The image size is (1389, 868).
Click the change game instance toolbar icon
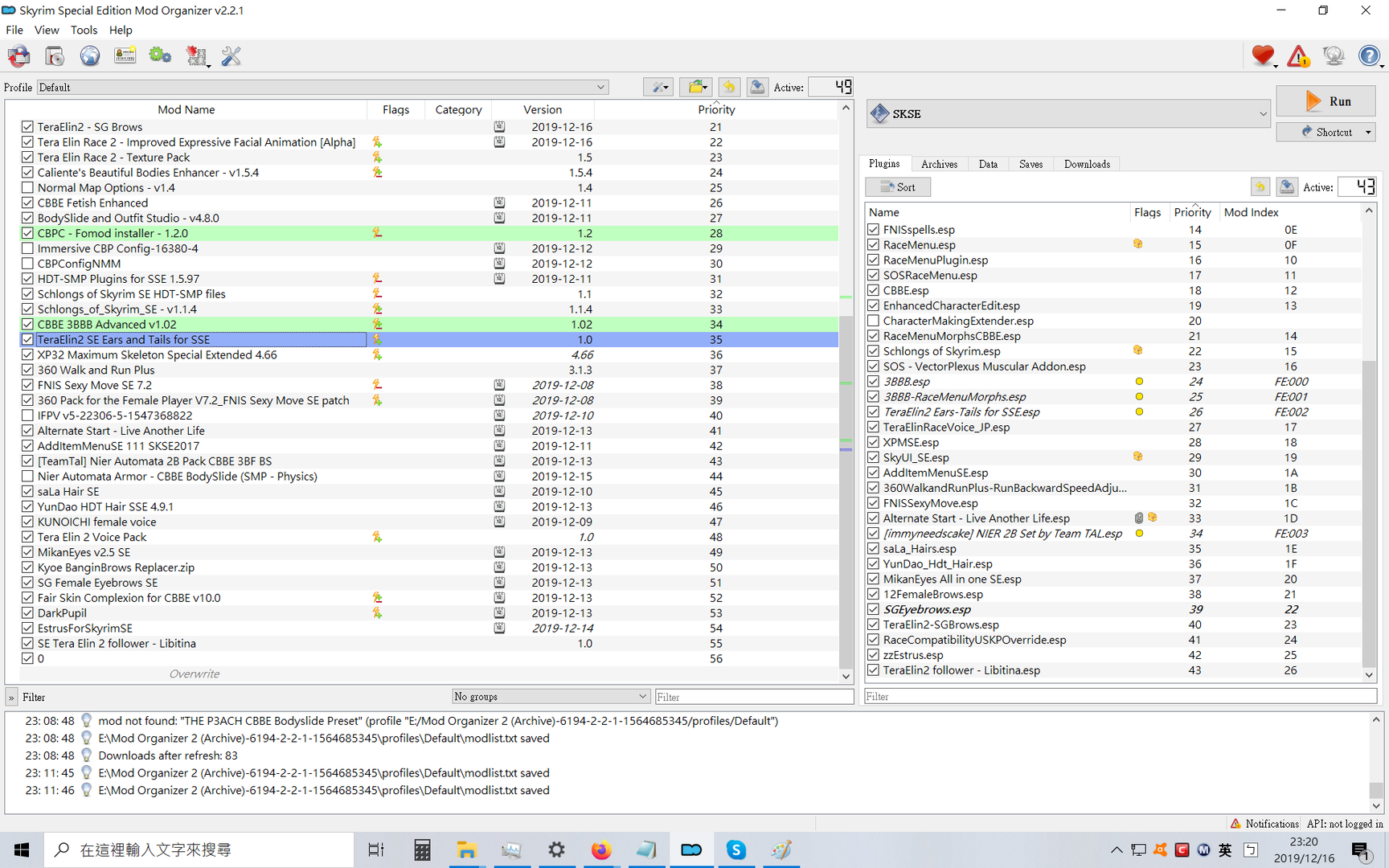[x=19, y=55]
